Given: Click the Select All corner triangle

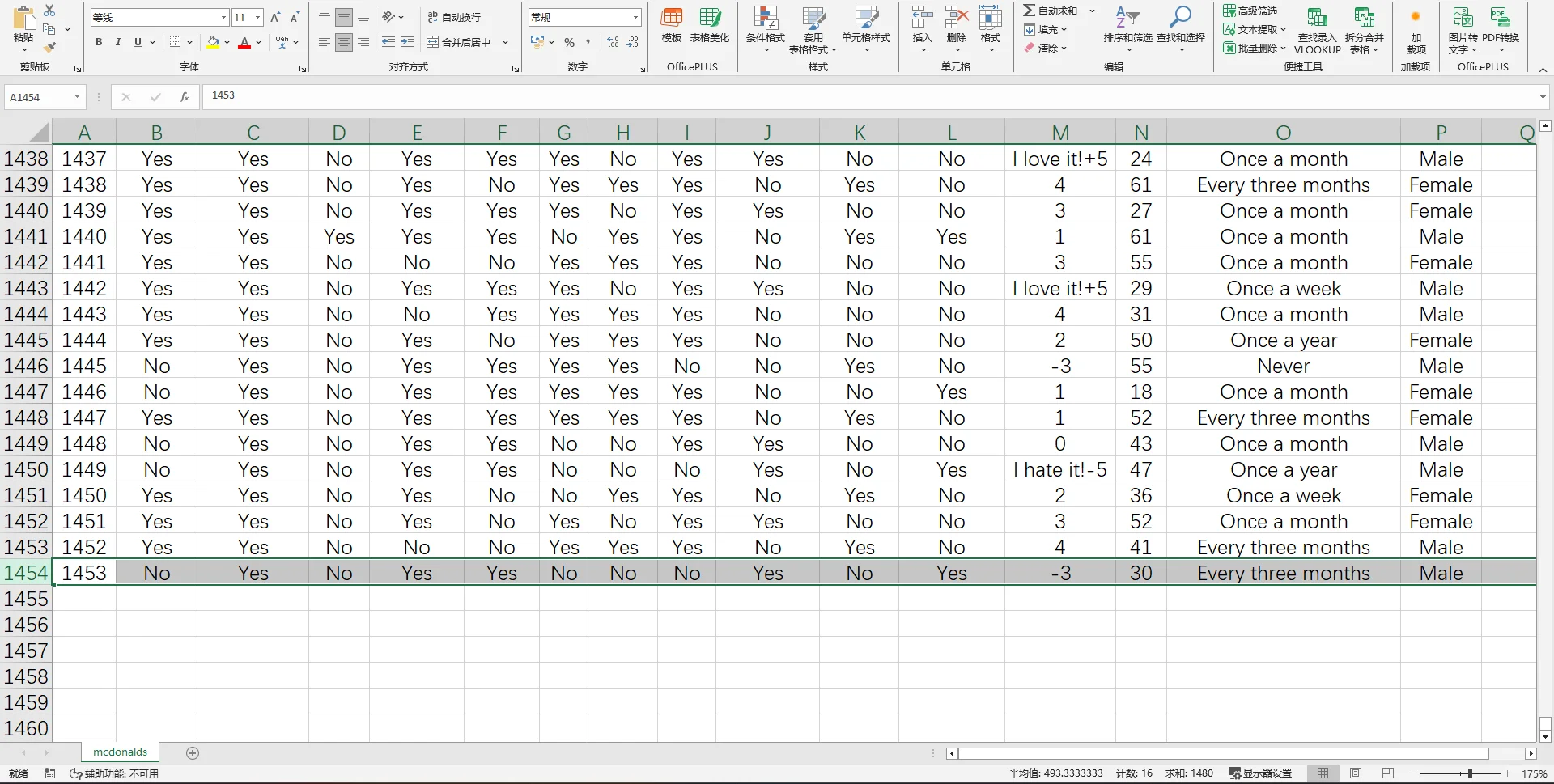Looking at the screenshot, I should click(38, 132).
